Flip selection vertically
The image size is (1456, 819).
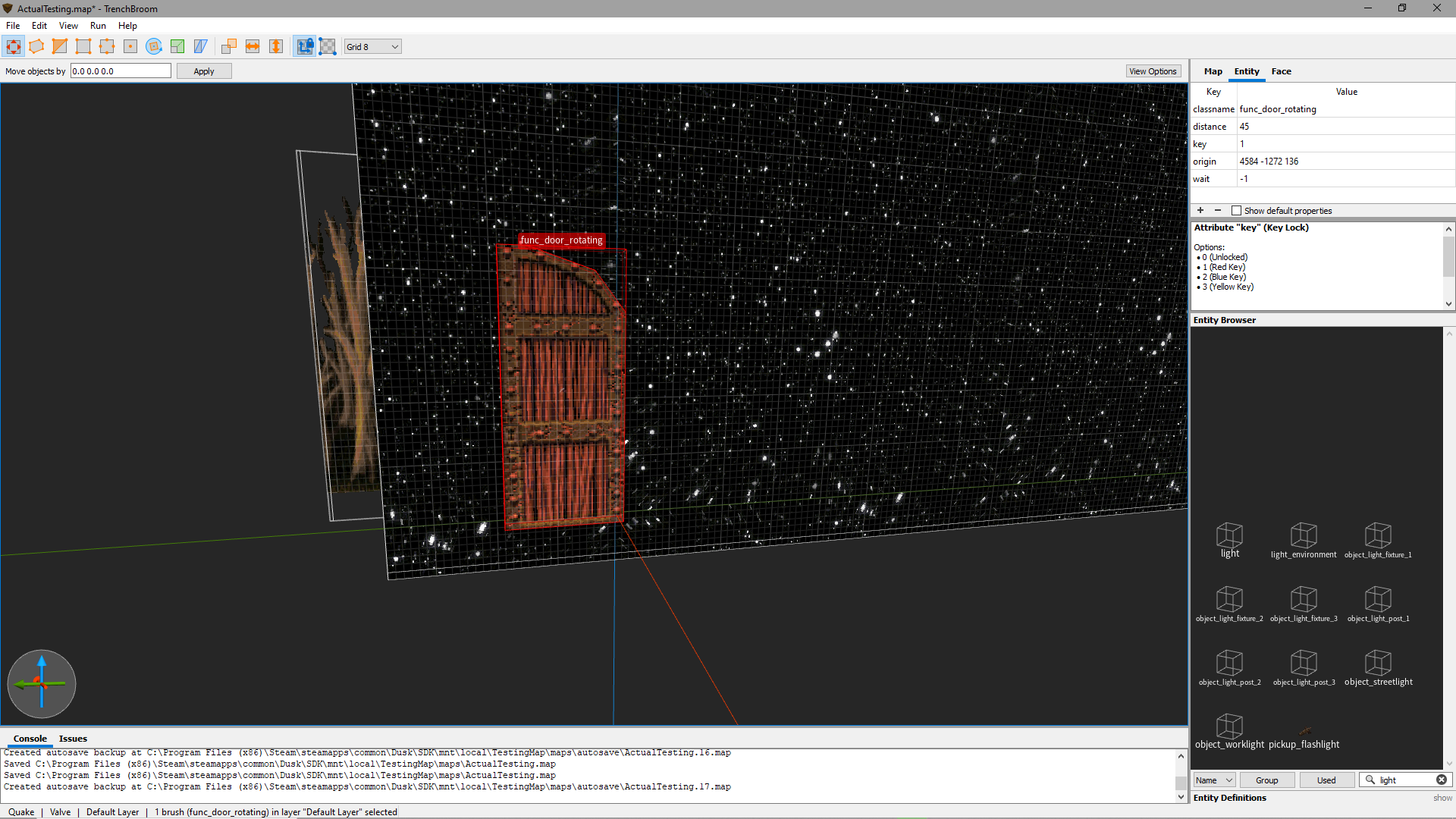click(x=276, y=47)
